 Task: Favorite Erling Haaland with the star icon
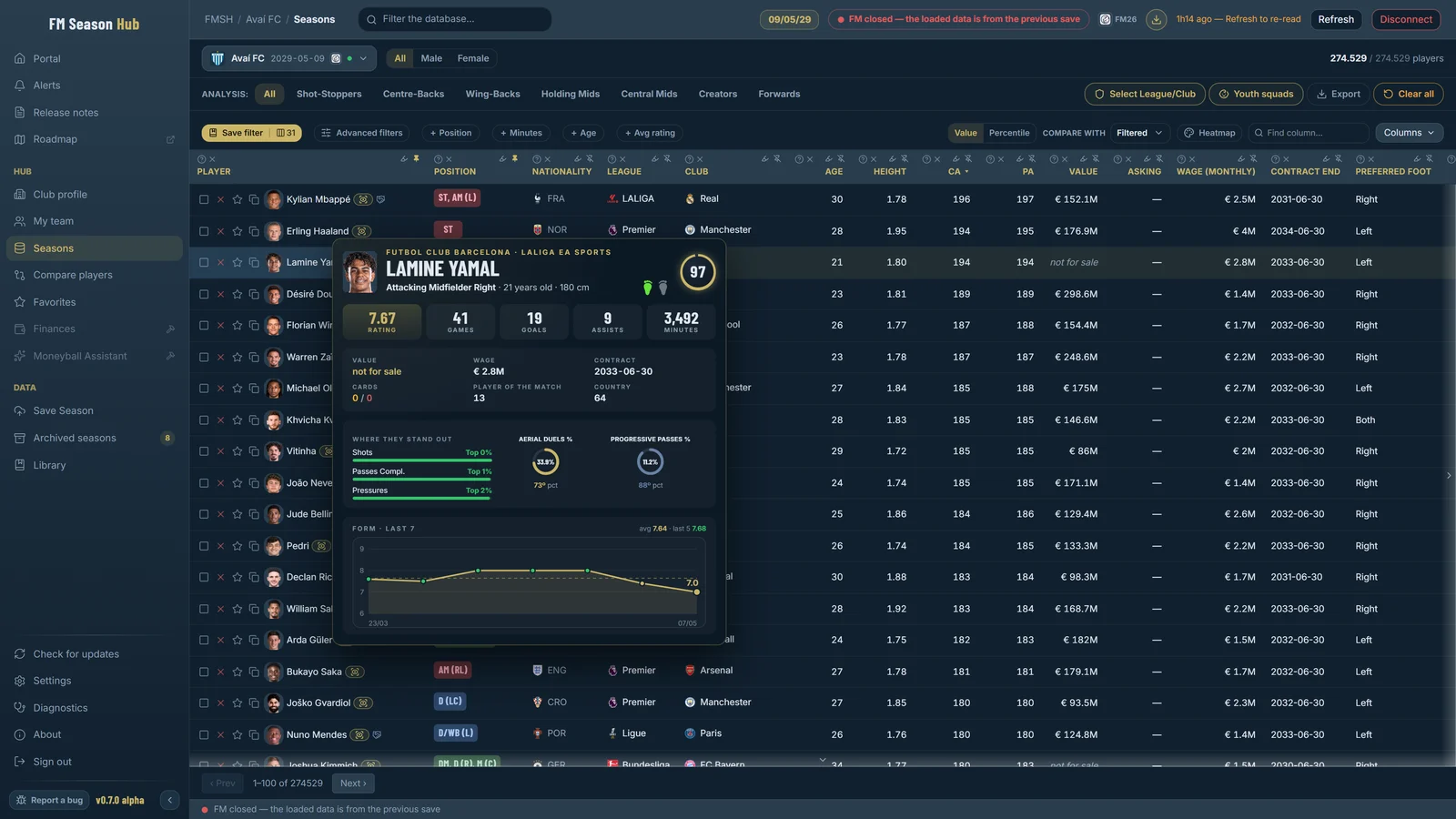(x=238, y=231)
